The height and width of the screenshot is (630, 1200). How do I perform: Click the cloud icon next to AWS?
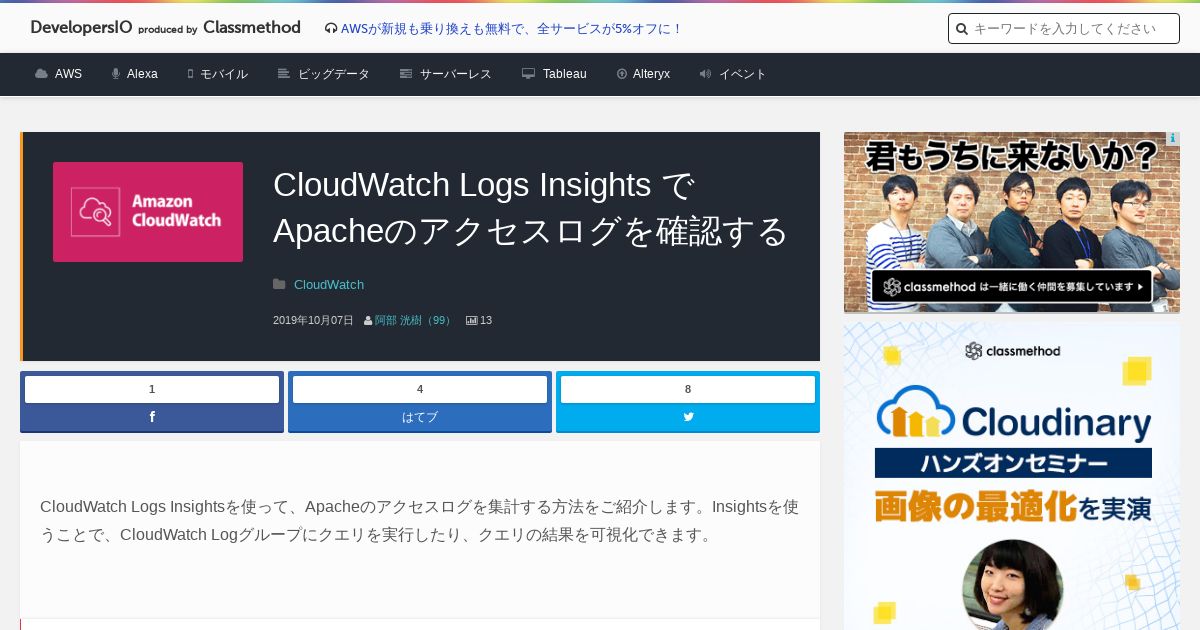tap(41, 74)
